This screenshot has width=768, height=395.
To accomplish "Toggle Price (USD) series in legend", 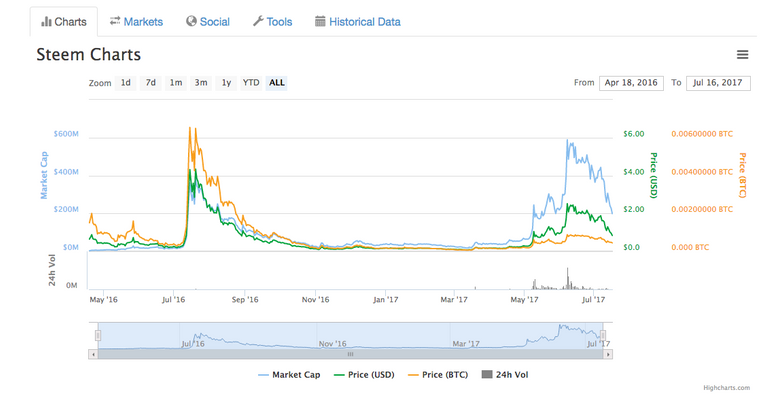I will 364,375.
